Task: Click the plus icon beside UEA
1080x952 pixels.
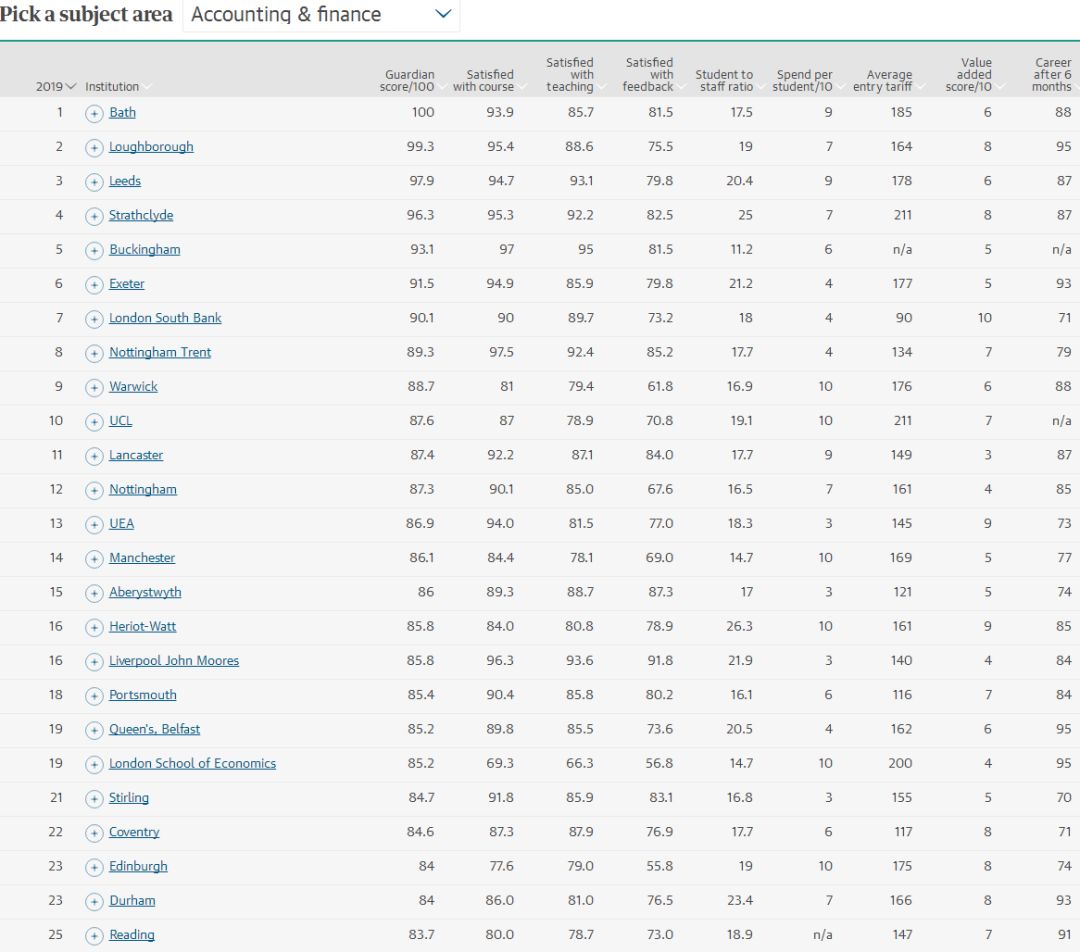Action: (94, 525)
